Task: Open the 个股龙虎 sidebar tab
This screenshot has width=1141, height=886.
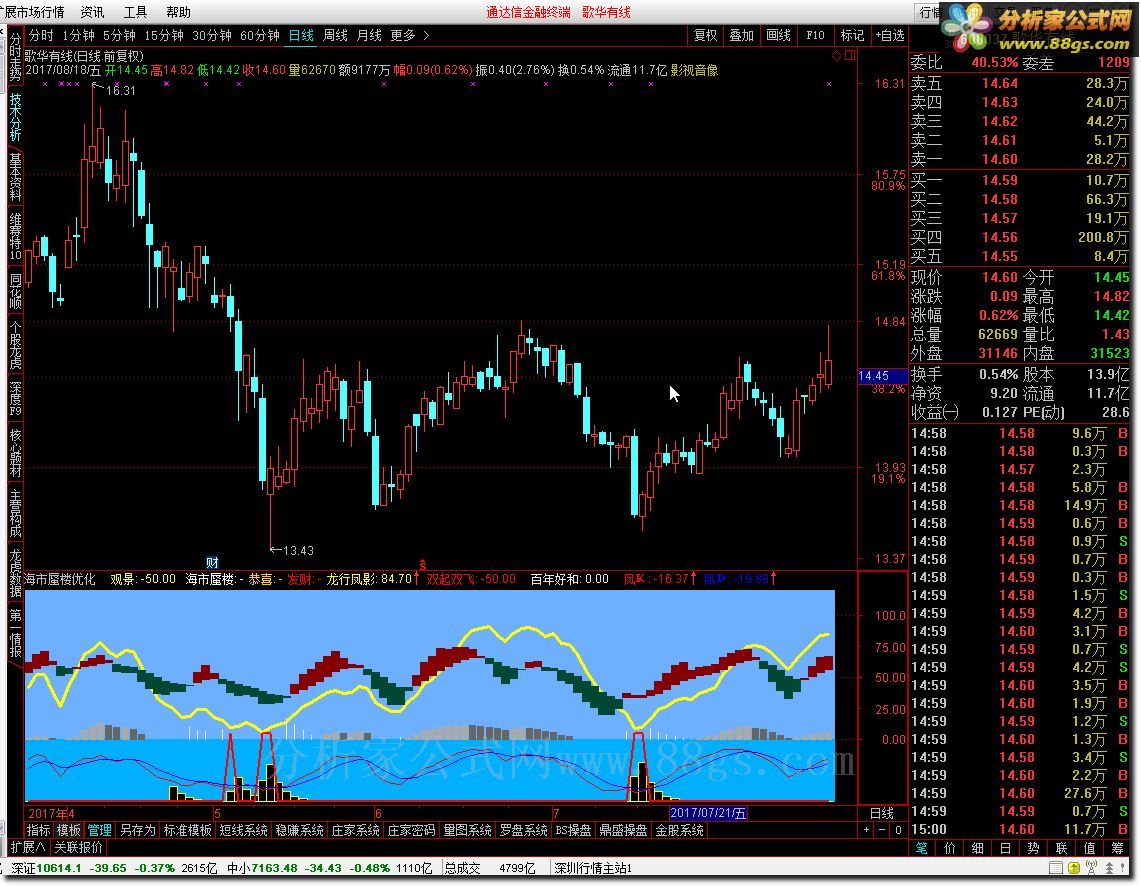Action: pos(15,345)
